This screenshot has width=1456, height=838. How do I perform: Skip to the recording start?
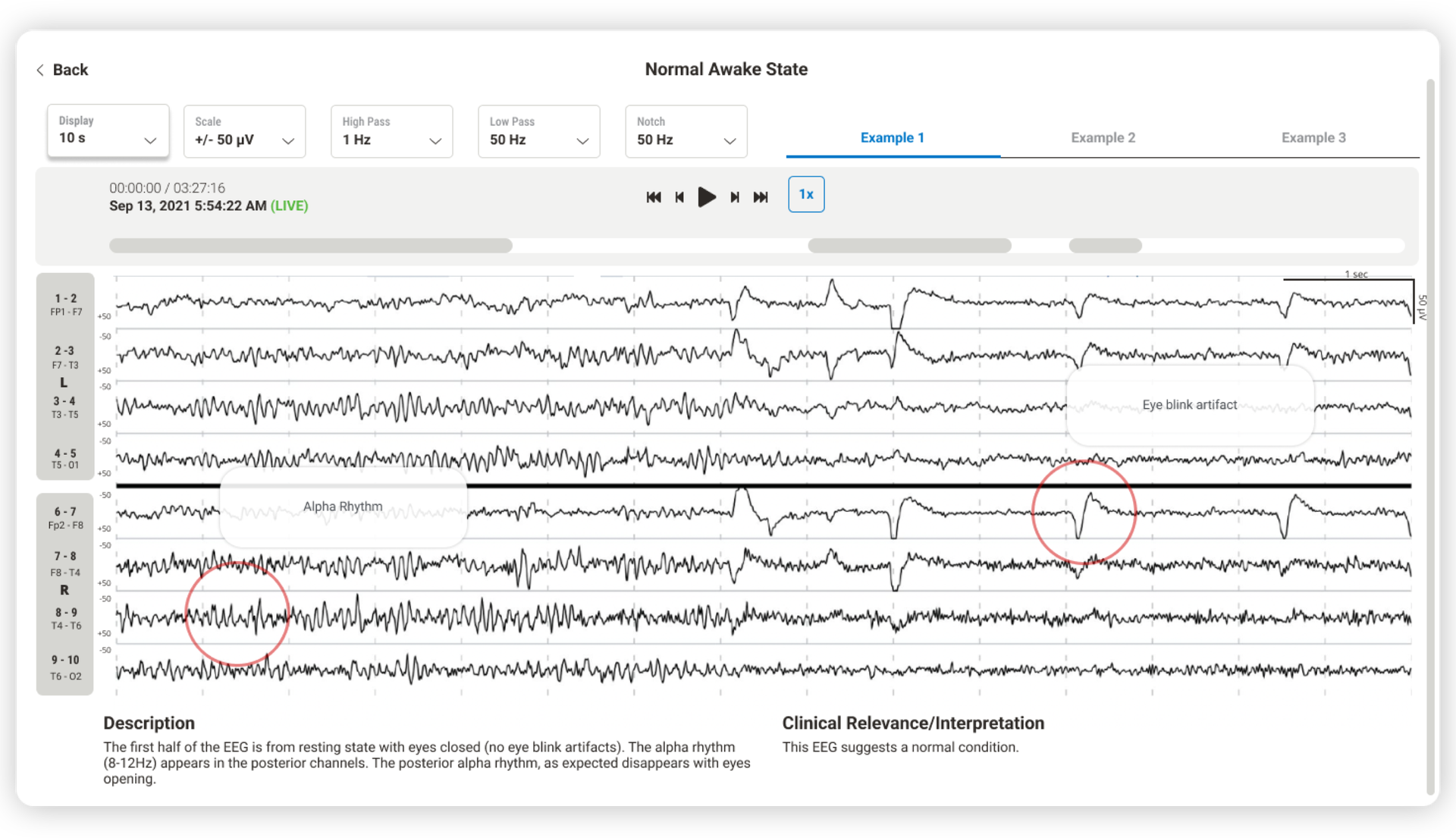pos(653,197)
